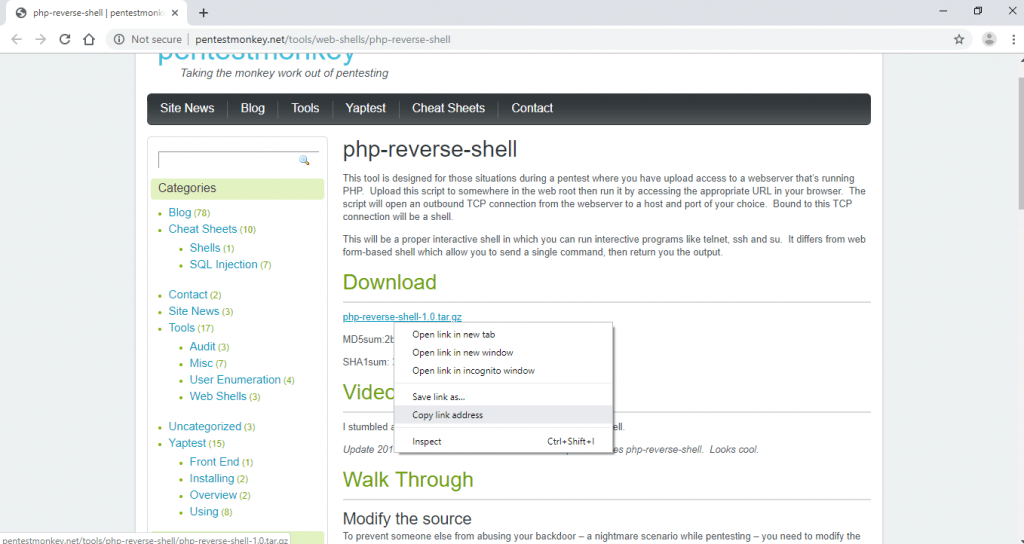Click the Not secure site info icon
The width and height of the screenshot is (1024, 544).
(x=119, y=39)
